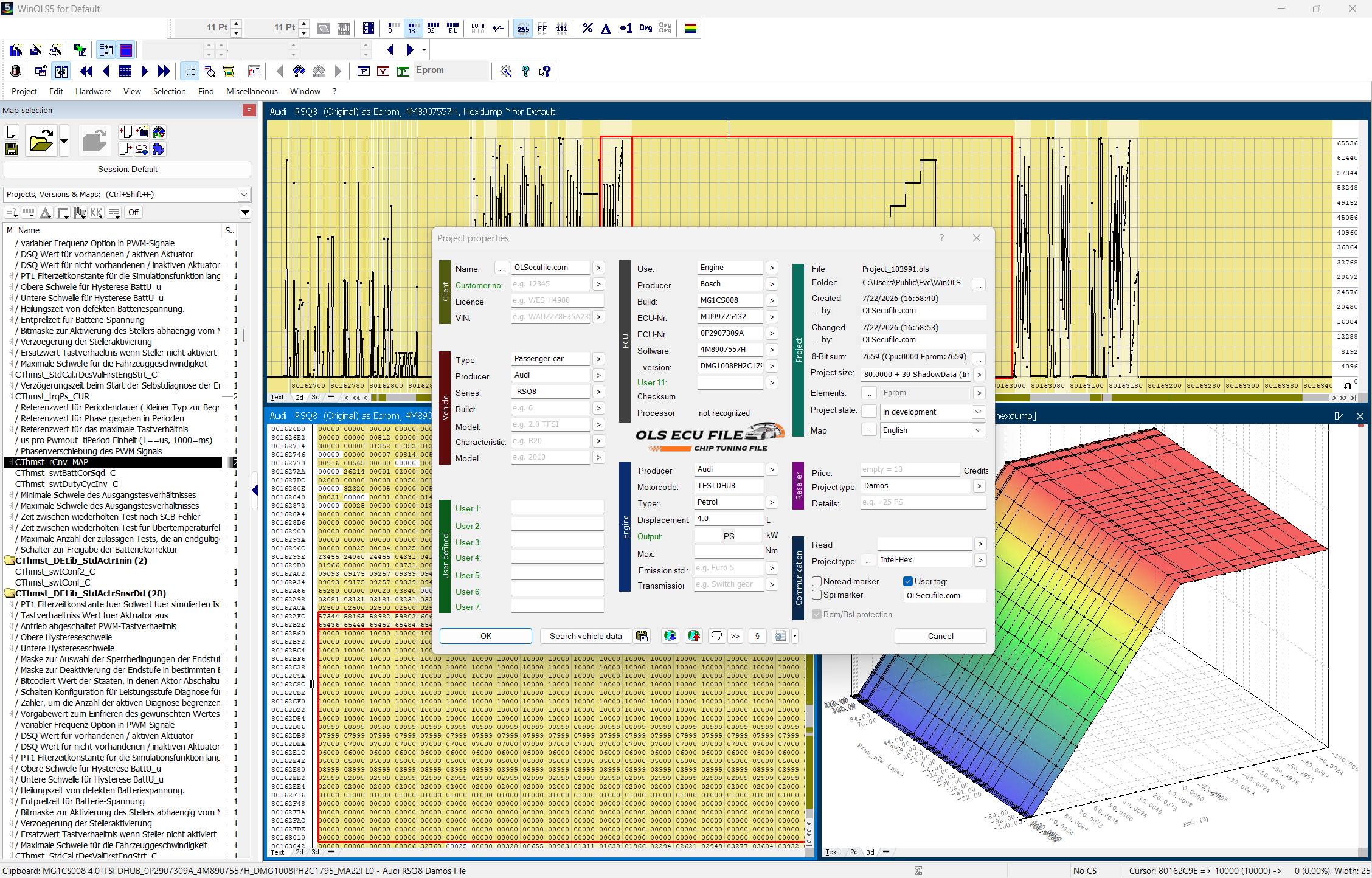Click the Session: Default button
Viewport: 1372px width, 878px height.
(x=127, y=169)
